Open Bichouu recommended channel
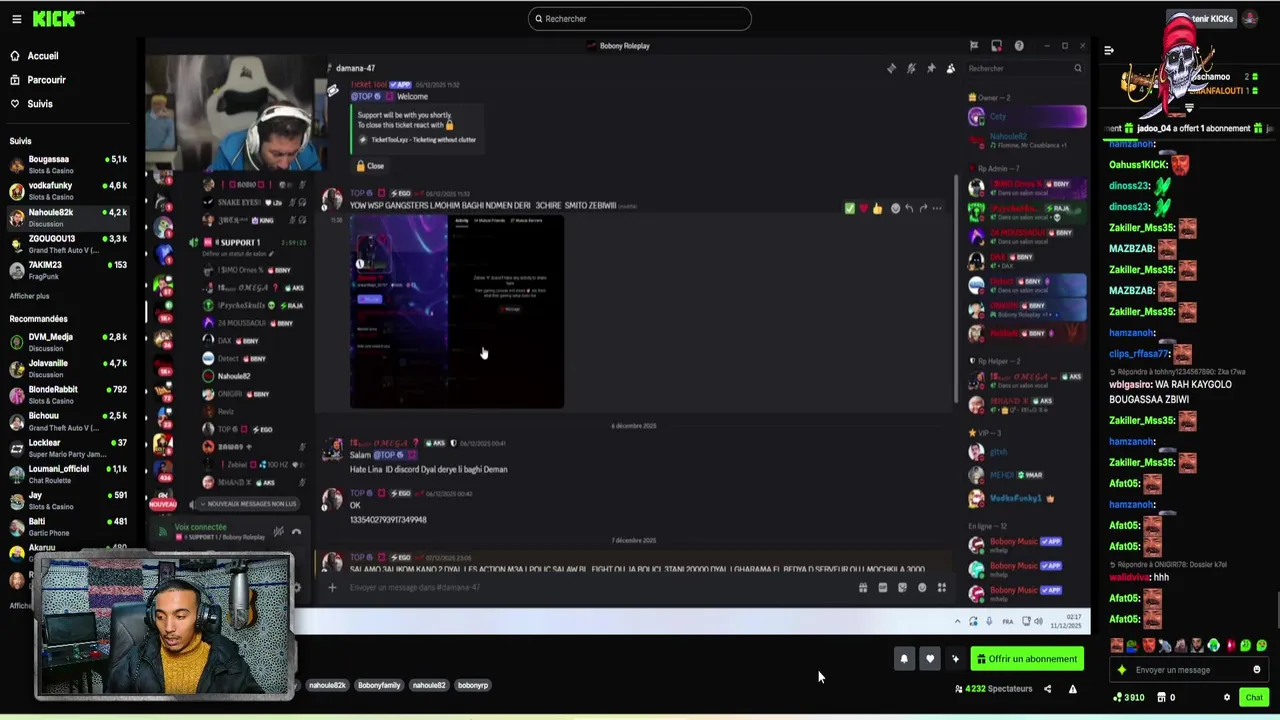The height and width of the screenshot is (720, 1280). [68, 420]
